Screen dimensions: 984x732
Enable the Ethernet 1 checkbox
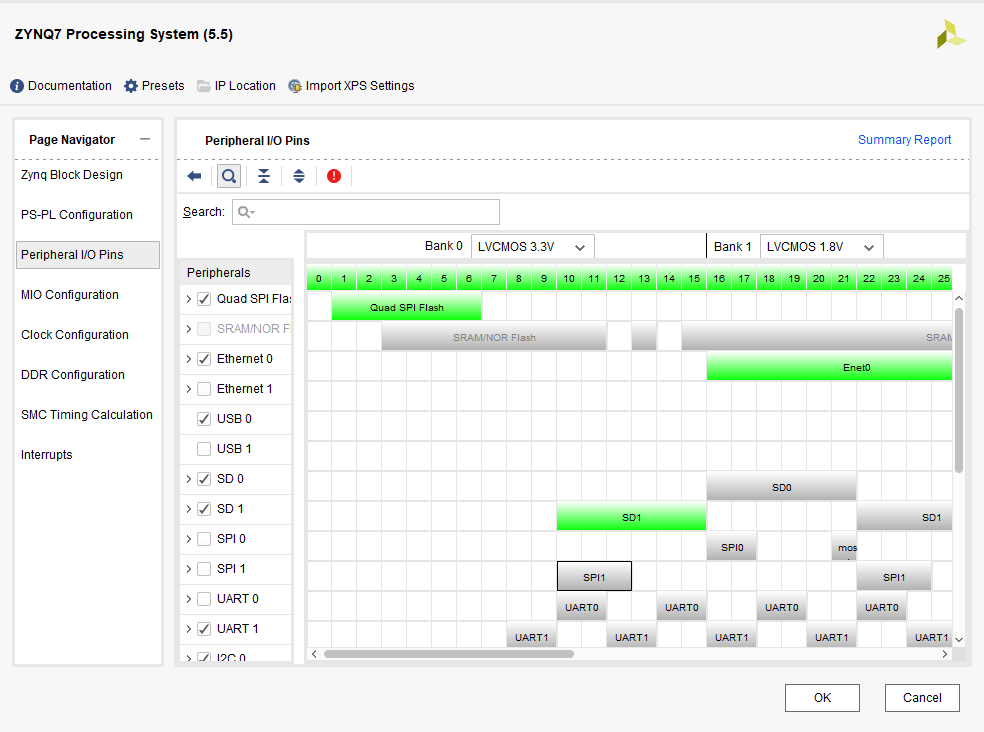(204, 389)
